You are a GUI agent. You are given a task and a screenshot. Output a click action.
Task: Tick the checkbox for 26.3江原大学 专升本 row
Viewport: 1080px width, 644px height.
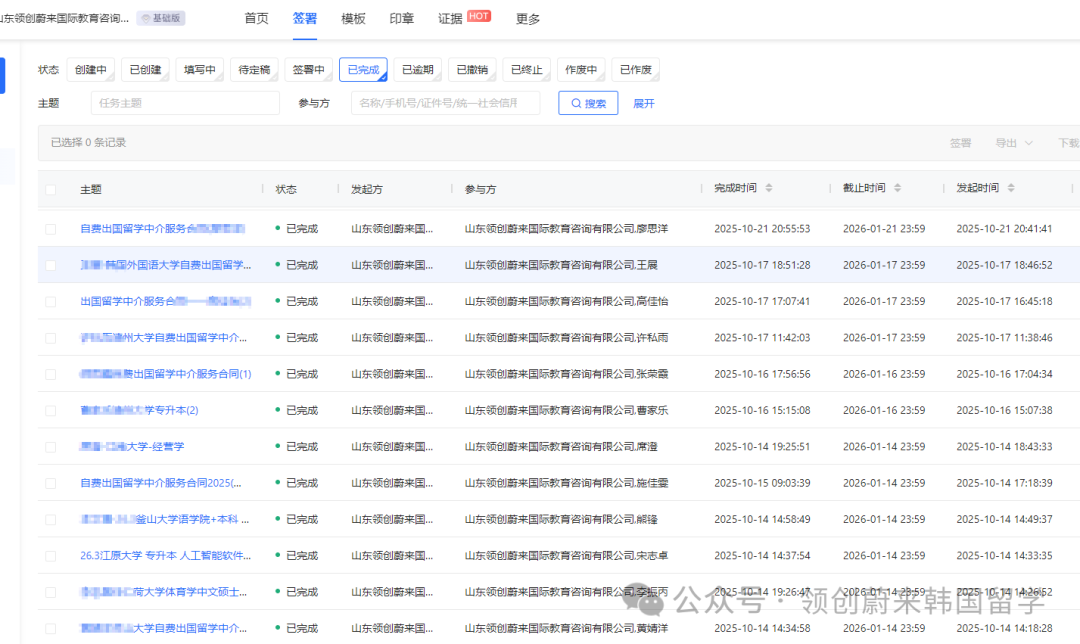click(49, 555)
